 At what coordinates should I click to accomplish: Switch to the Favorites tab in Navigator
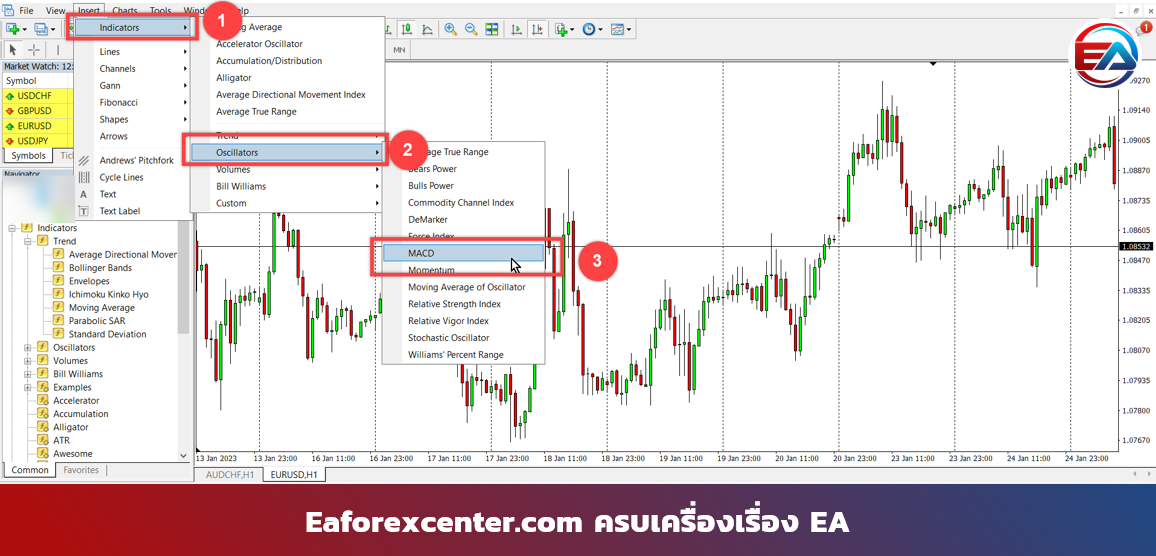[x=81, y=470]
